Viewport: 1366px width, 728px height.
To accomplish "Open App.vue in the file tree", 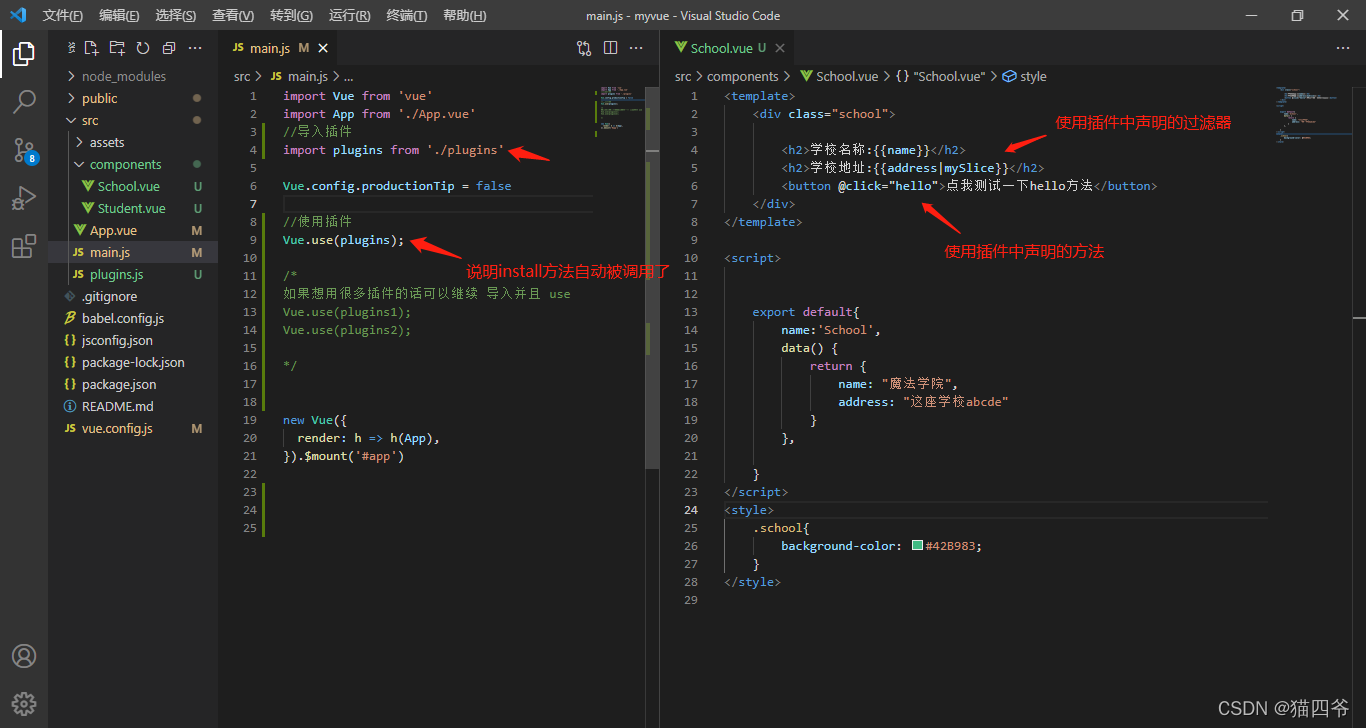I will pos(112,230).
